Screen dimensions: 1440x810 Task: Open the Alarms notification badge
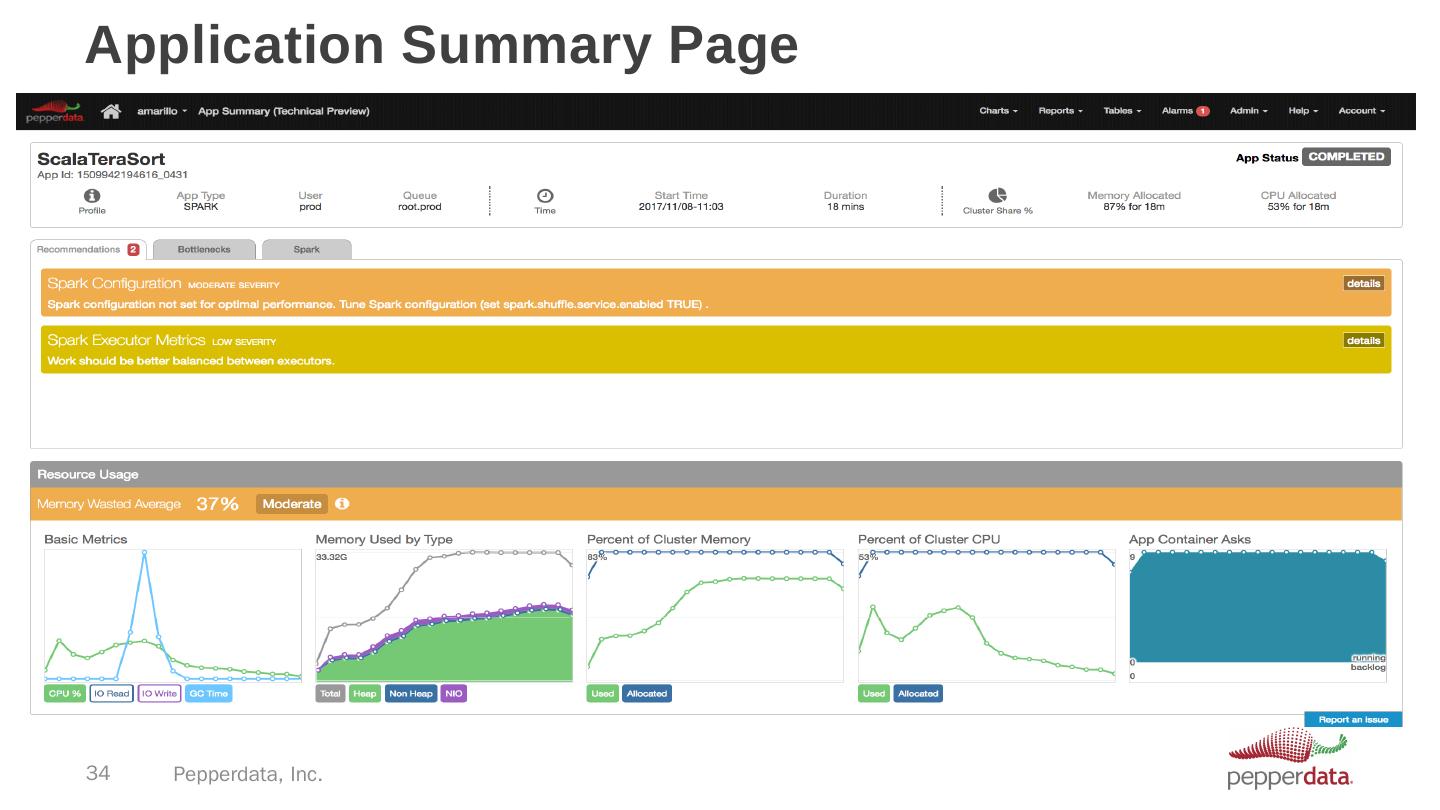(x=1203, y=111)
